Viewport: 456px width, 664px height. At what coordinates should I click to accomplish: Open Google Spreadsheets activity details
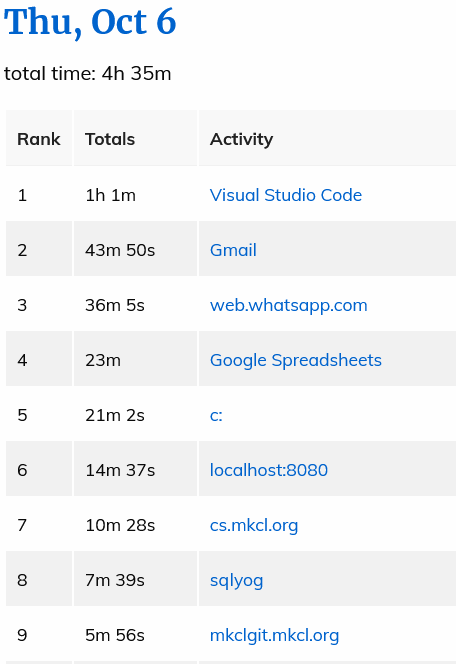(296, 360)
